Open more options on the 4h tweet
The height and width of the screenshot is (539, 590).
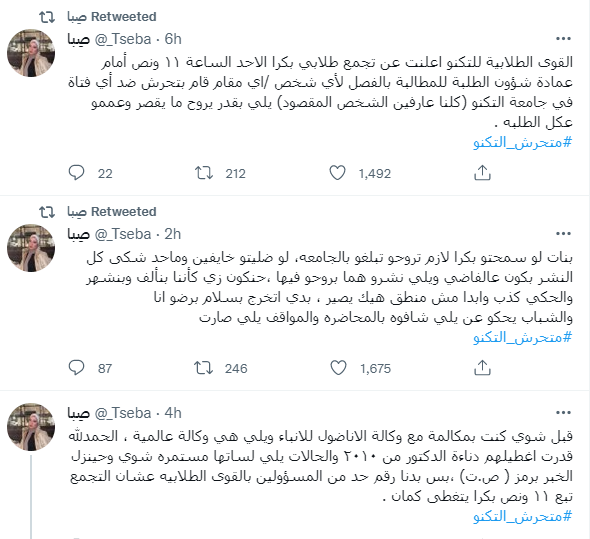click(563, 413)
